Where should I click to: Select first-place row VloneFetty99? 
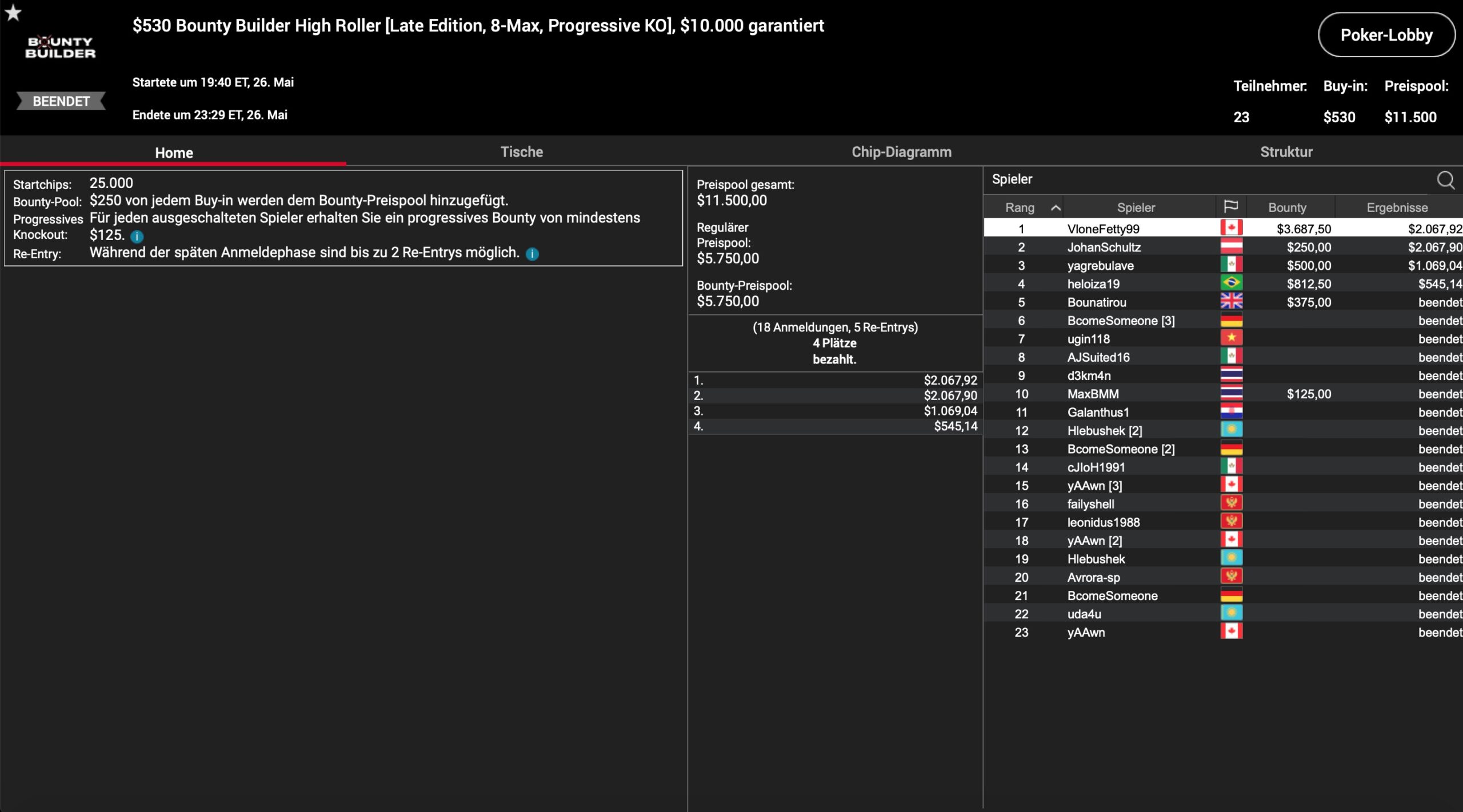tap(1103, 229)
